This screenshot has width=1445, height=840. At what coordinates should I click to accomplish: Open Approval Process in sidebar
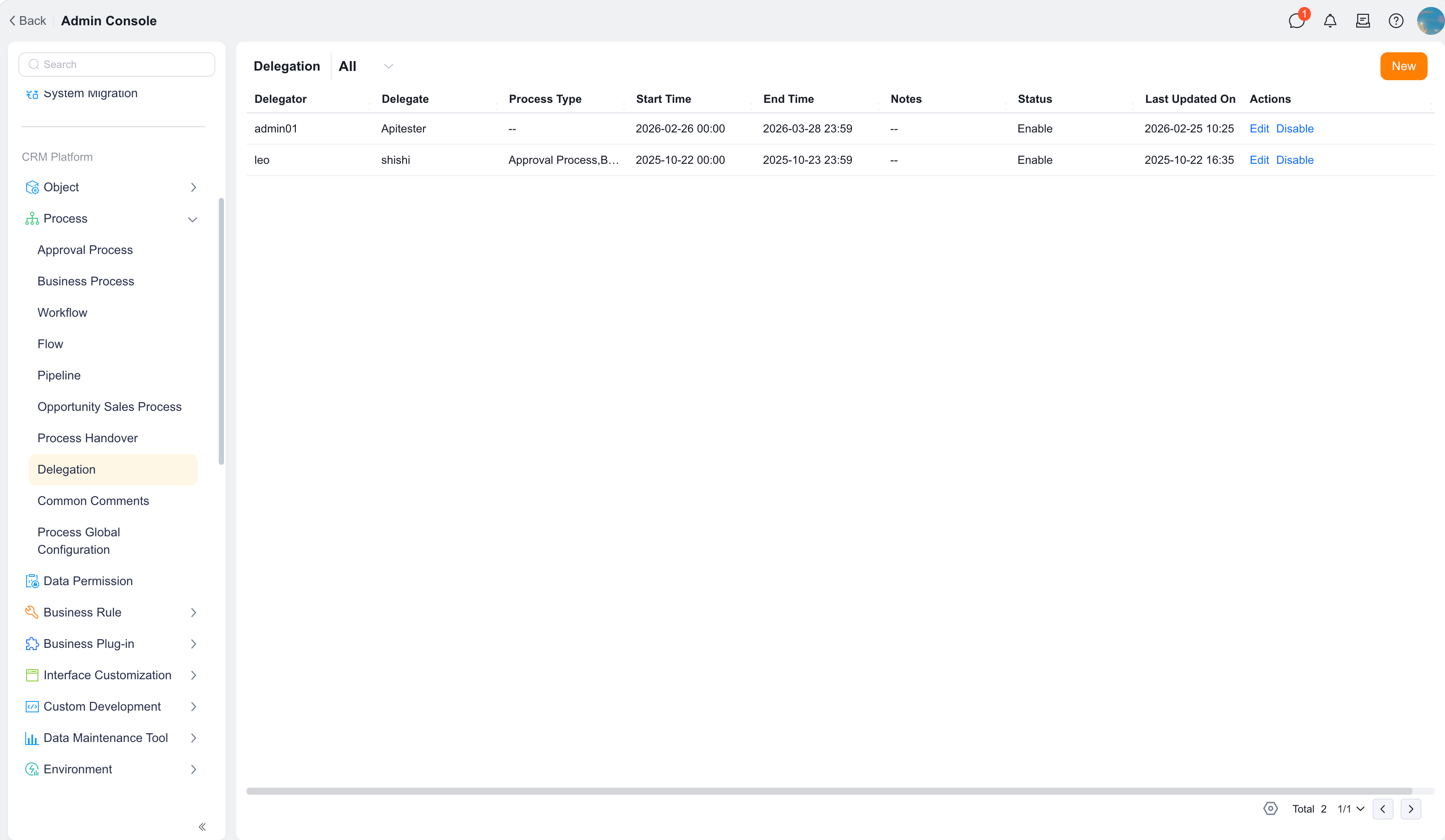pyautogui.click(x=85, y=250)
